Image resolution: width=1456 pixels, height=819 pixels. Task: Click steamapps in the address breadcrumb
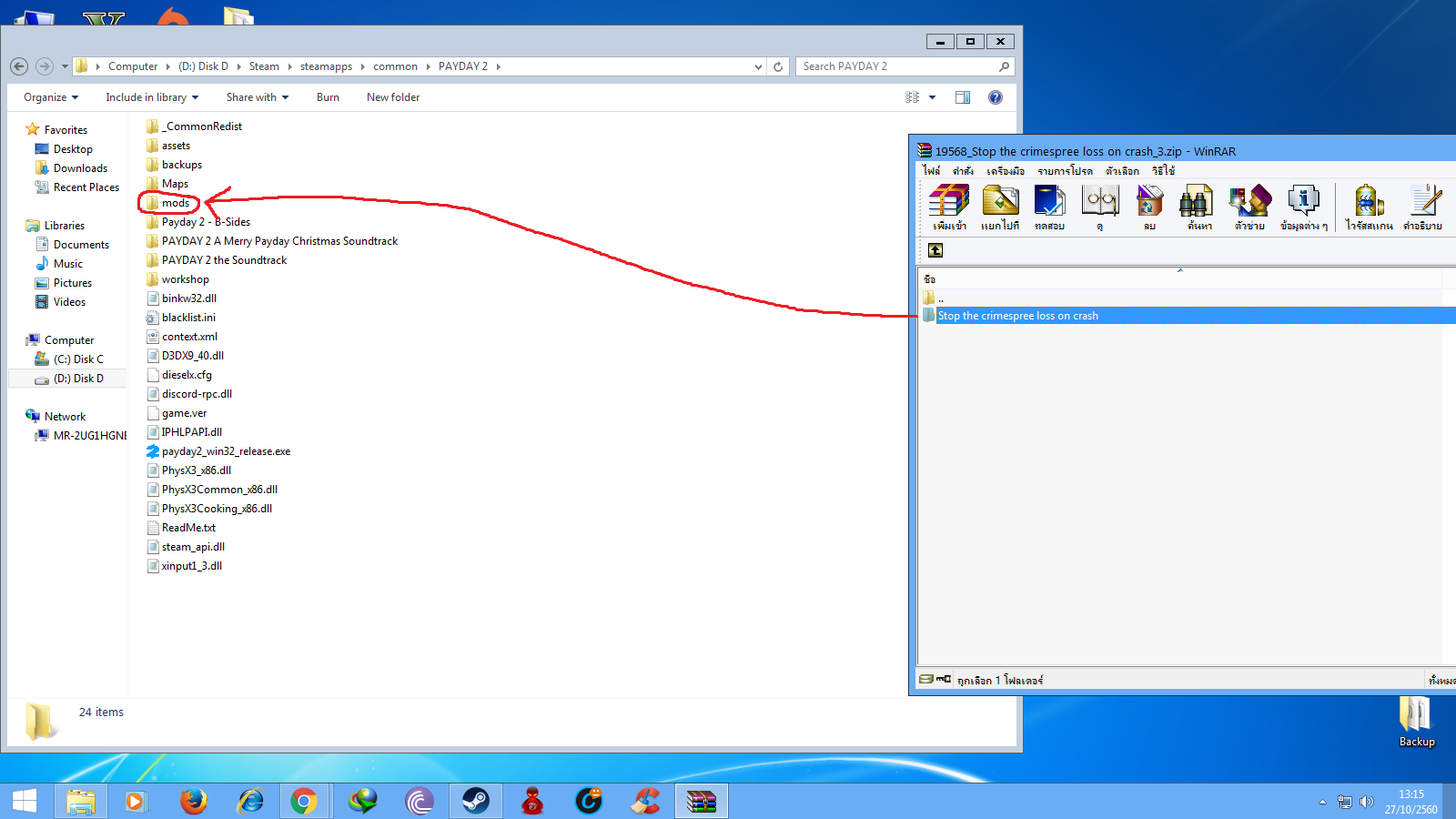(x=326, y=66)
